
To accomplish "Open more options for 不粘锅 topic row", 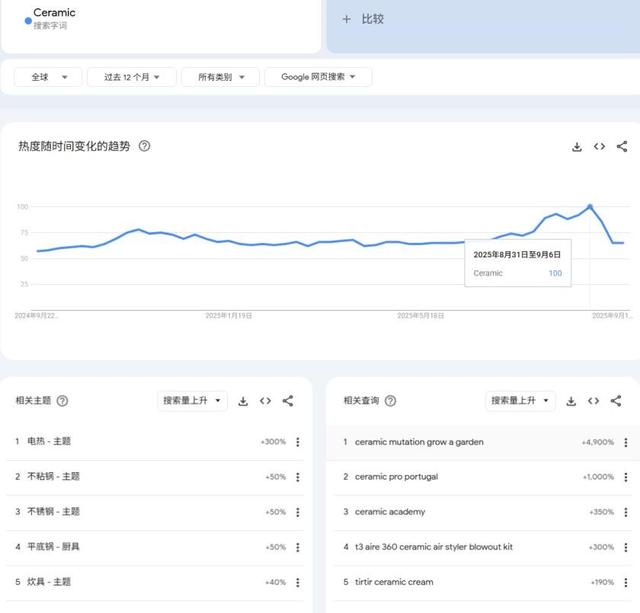I will [x=298, y=477].
